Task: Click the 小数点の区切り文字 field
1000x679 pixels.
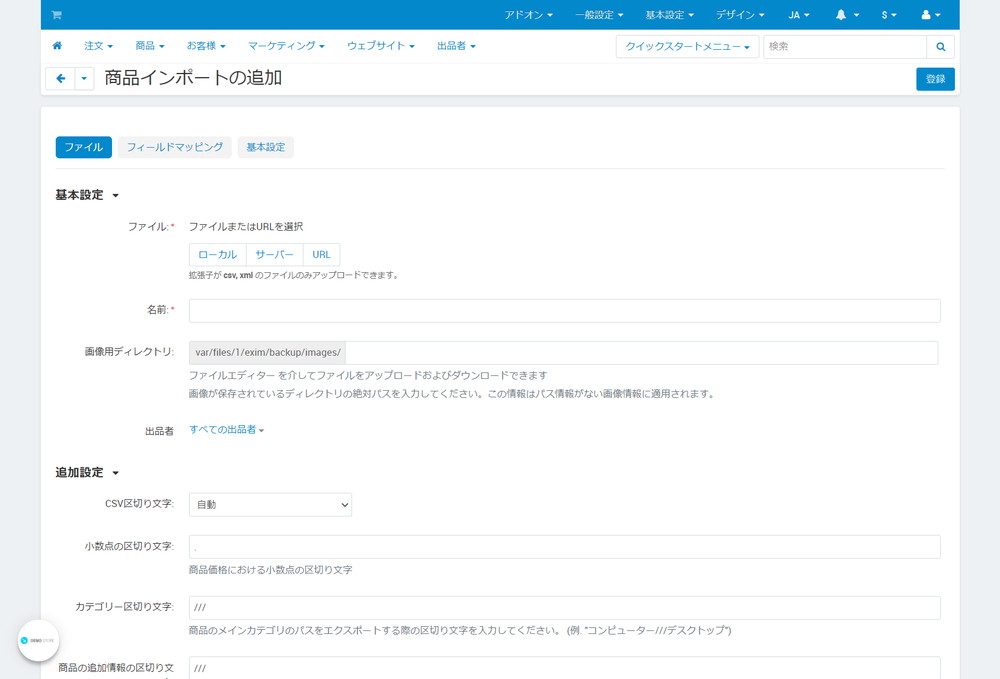Action: 564,547
